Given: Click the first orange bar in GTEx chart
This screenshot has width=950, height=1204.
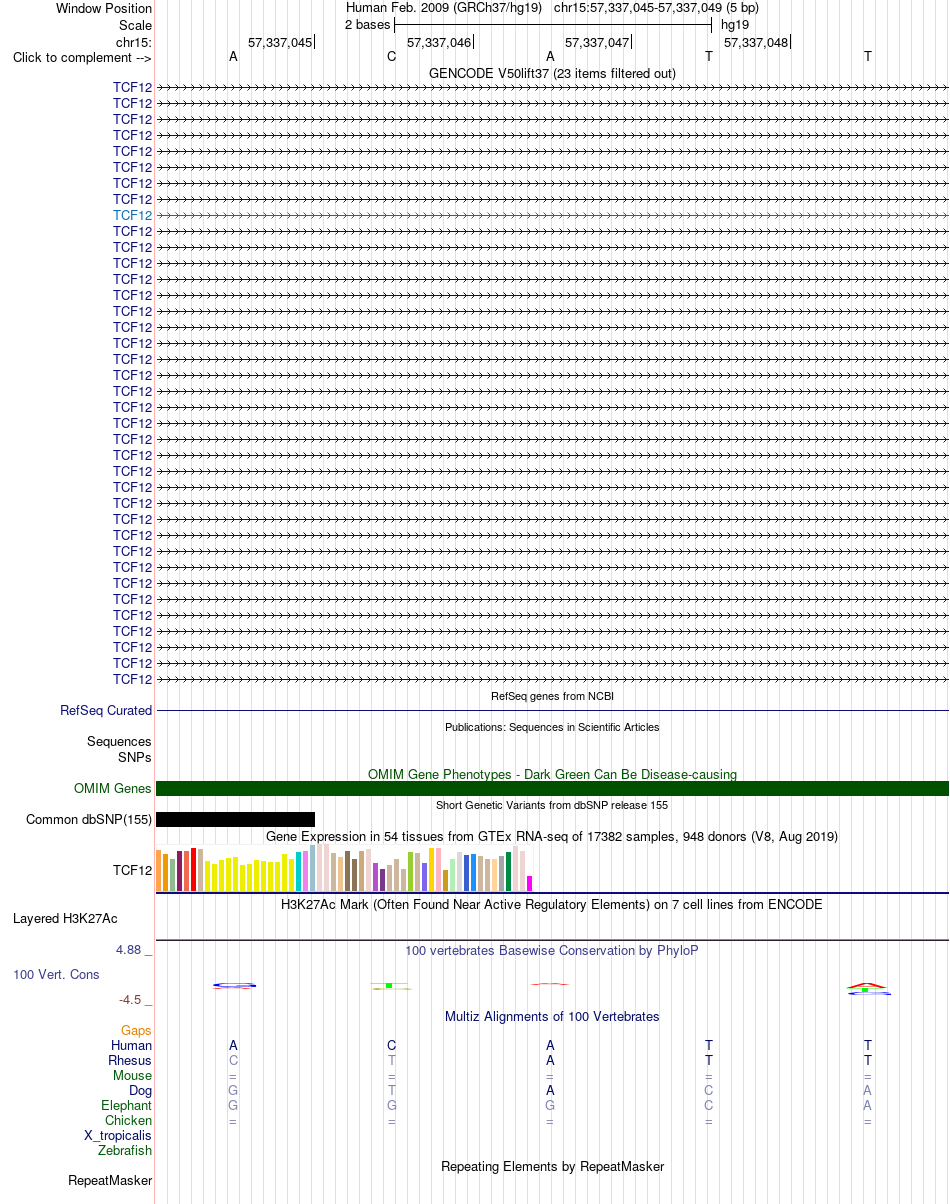Looking at the screenshot, I should coord(159,870).
